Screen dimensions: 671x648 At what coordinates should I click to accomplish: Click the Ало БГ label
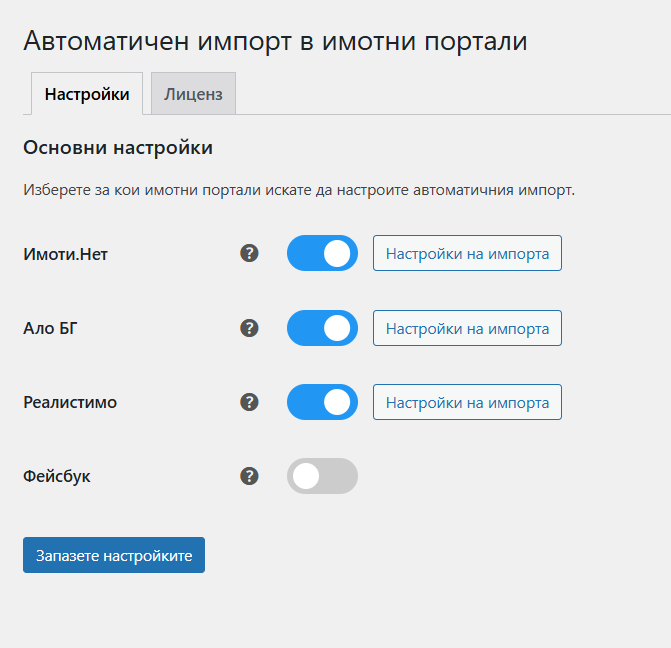pos(50,328)
